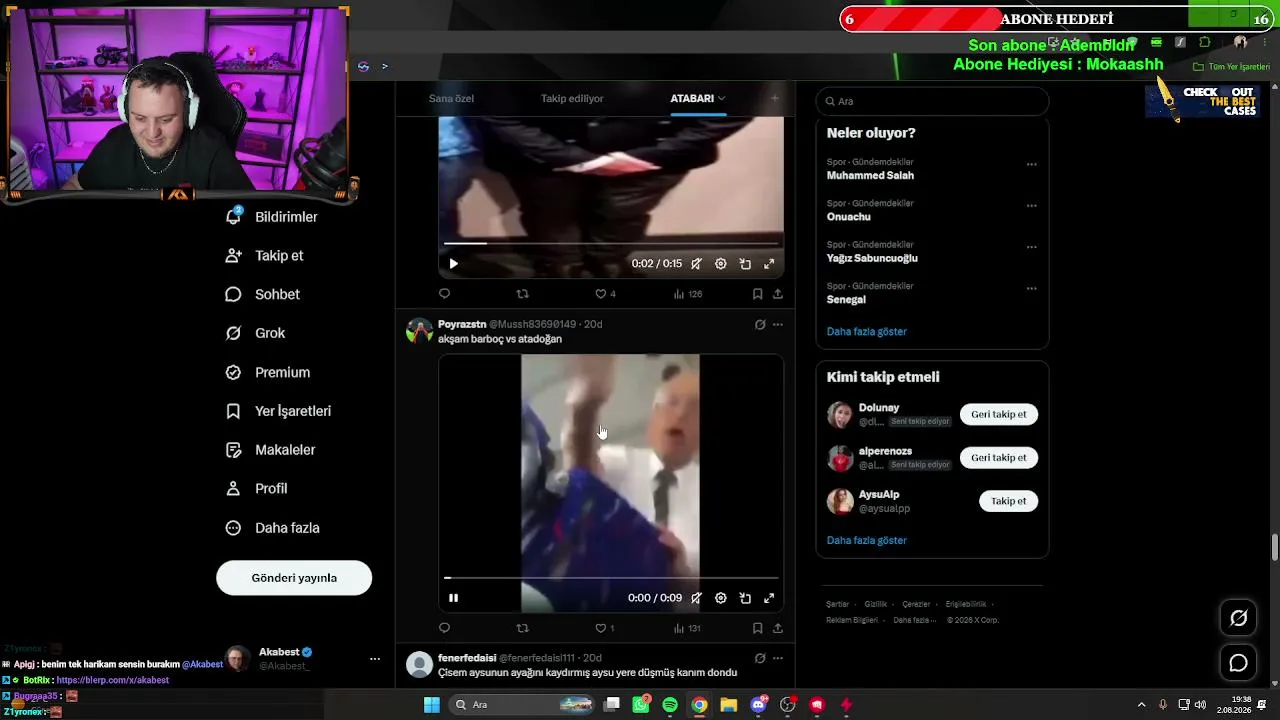Screen dimensions: 1280x720
Task: Open Sohbet chat in sidebar
Action: [x=262, y=295]
